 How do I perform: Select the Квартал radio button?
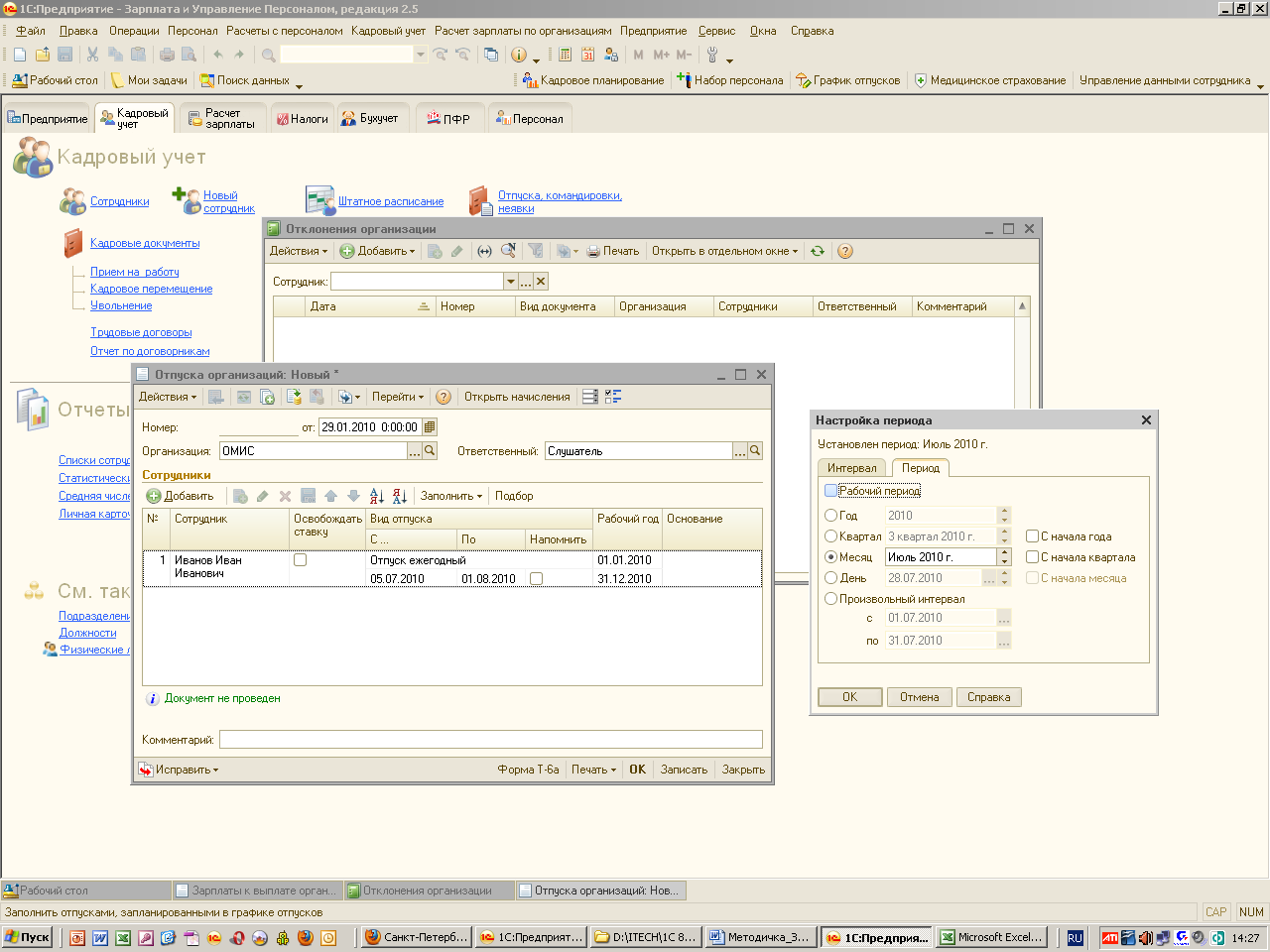[831, 536]
